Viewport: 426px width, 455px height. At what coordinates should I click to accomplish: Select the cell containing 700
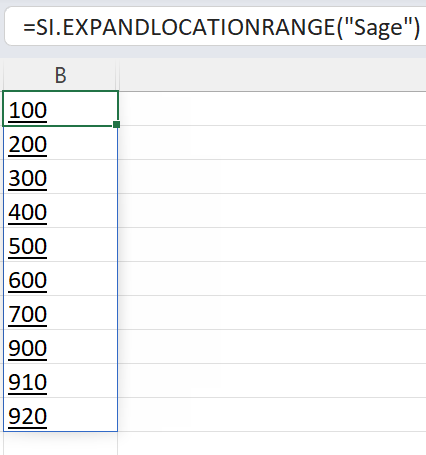pos(60,313)
